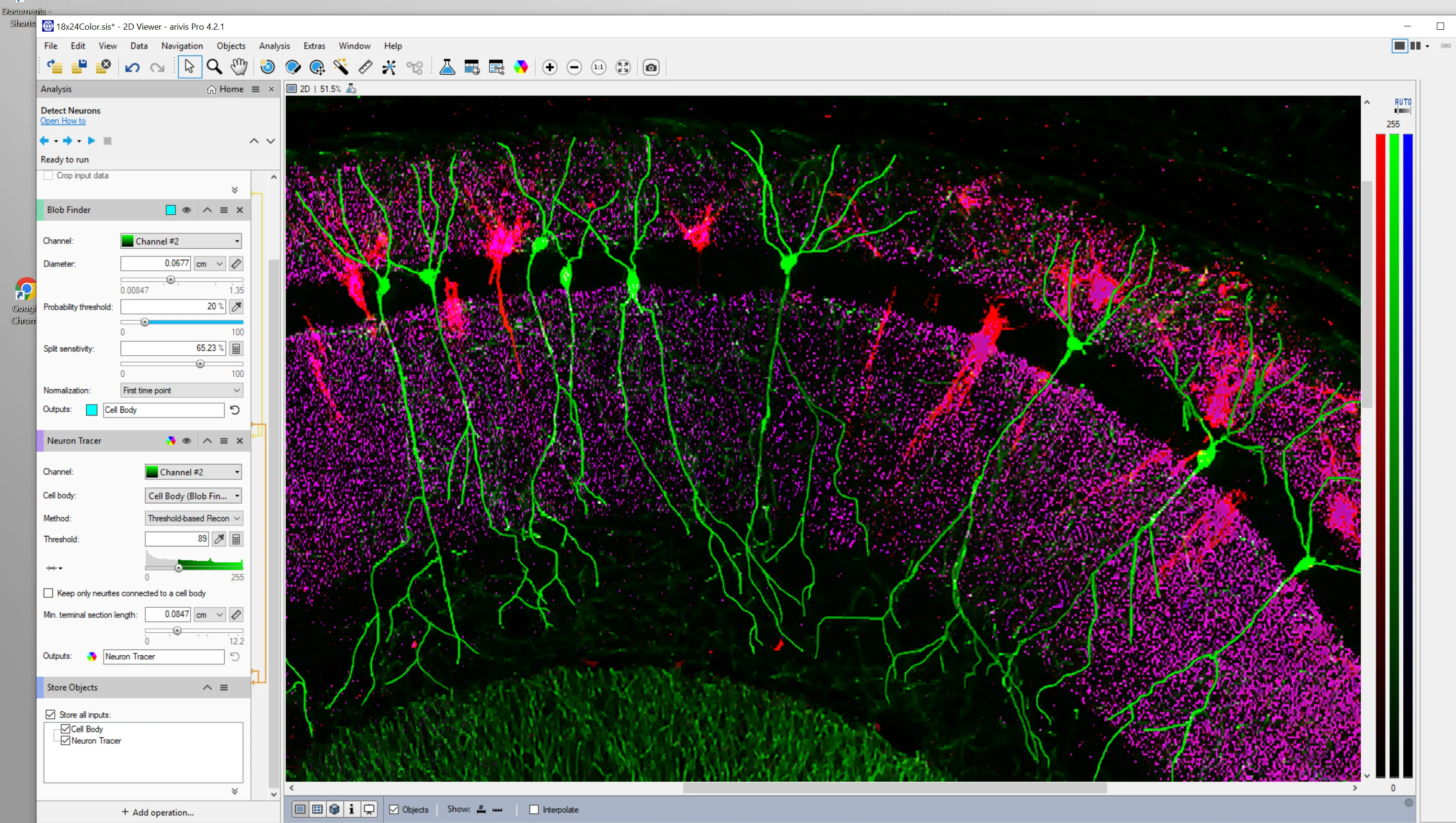Collapse the Store Objects operation

207,688
